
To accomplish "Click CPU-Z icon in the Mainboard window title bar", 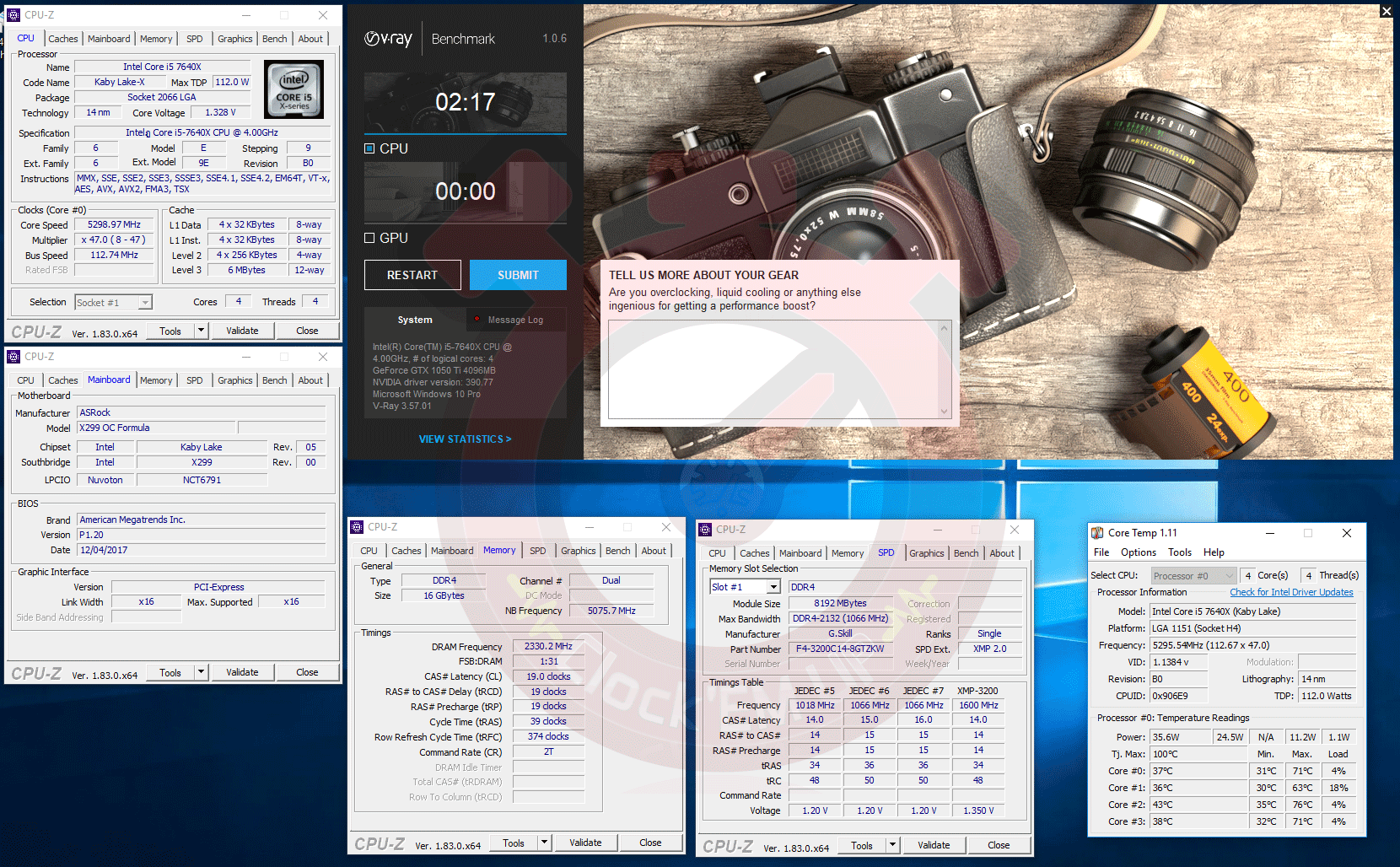I will click(x=13, y=357).
